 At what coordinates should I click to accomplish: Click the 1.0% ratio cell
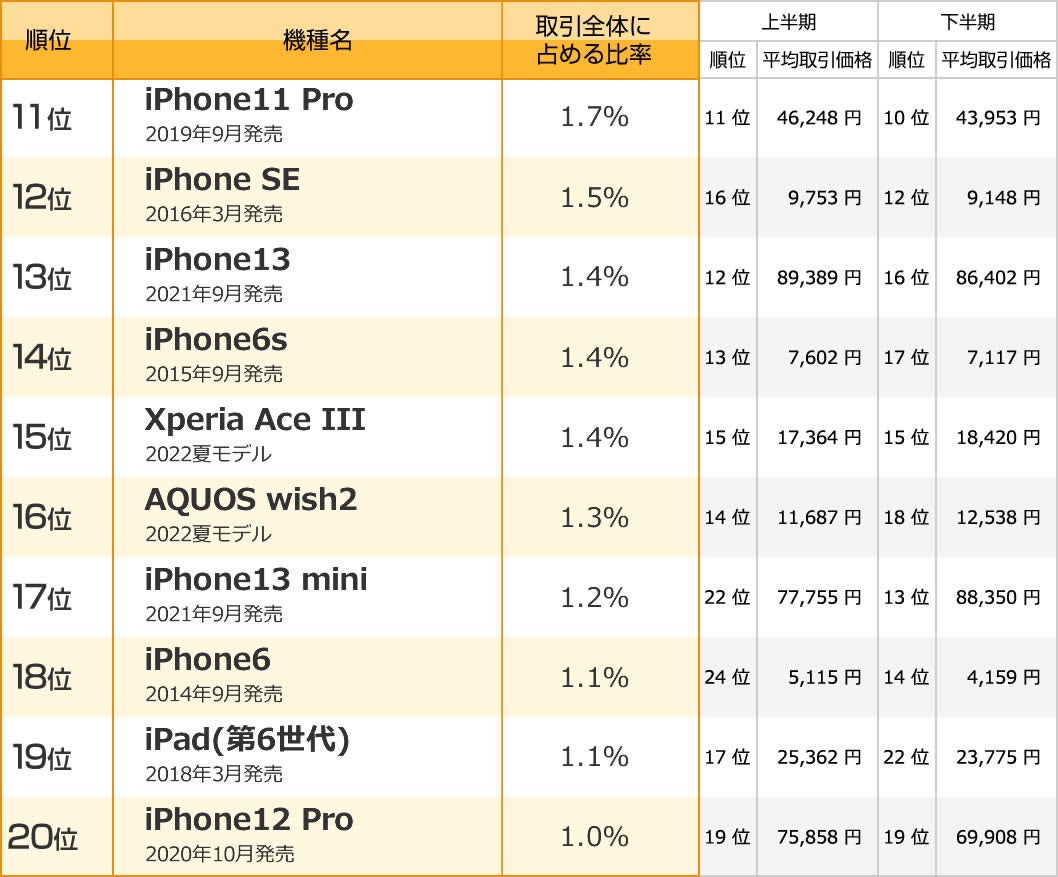[594, 837]
